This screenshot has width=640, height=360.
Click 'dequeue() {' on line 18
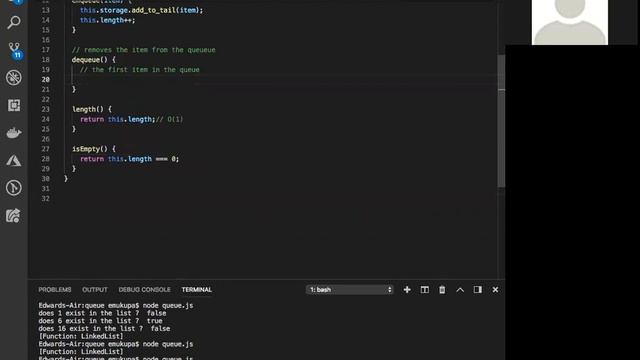click(93, 60)
